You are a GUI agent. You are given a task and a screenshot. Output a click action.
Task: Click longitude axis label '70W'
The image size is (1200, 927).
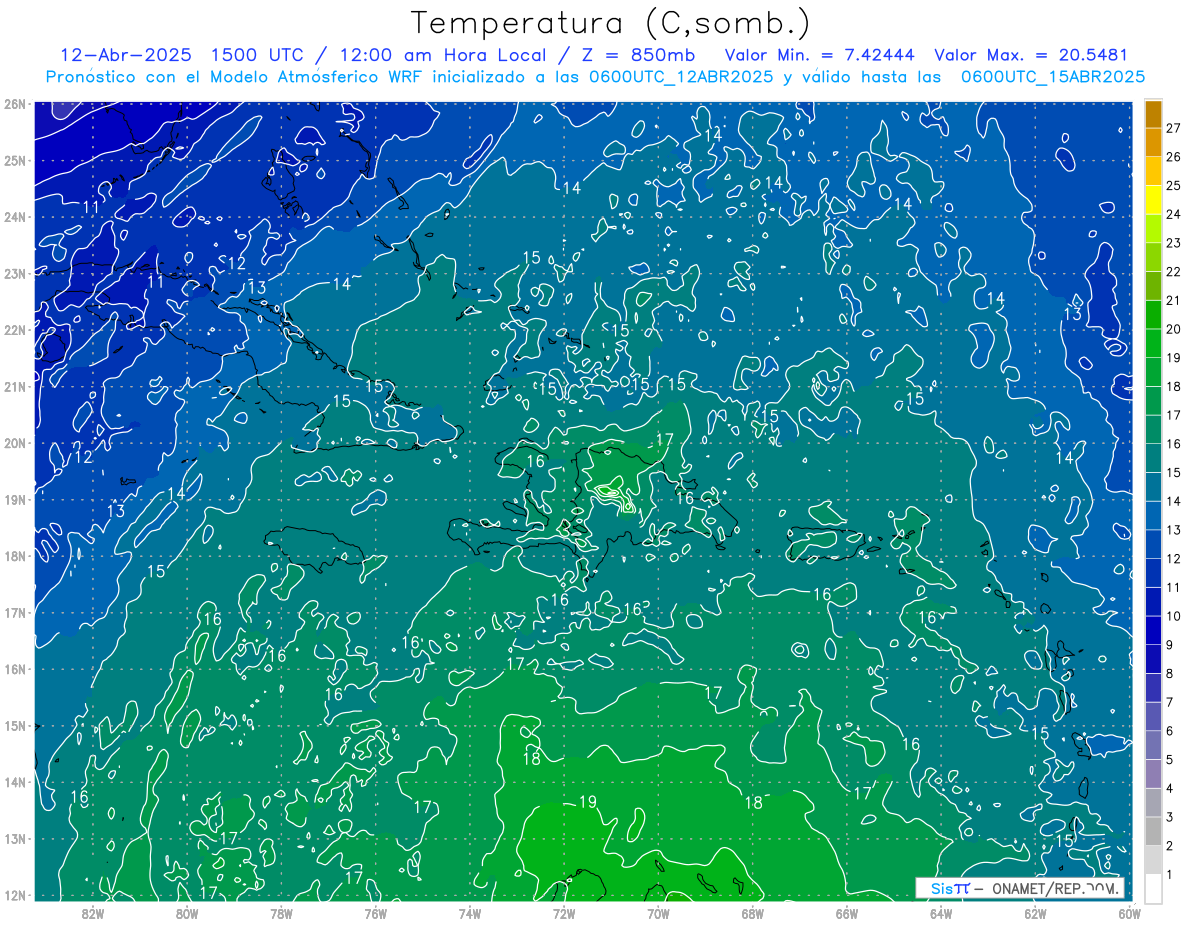(658, 912)
